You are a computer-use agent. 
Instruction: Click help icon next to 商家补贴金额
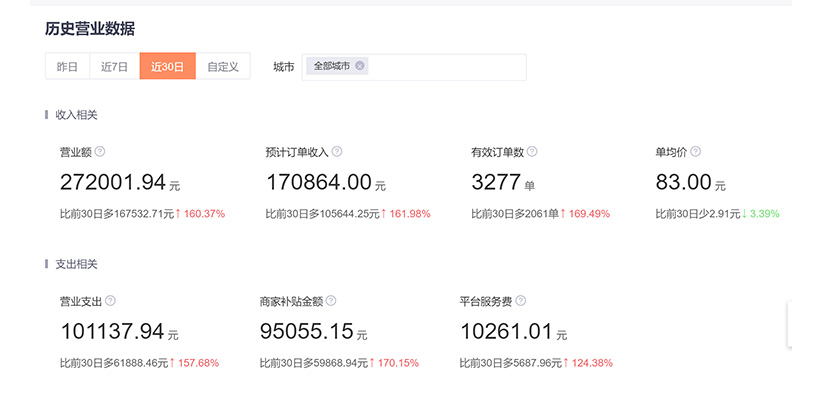pos(331,301)
